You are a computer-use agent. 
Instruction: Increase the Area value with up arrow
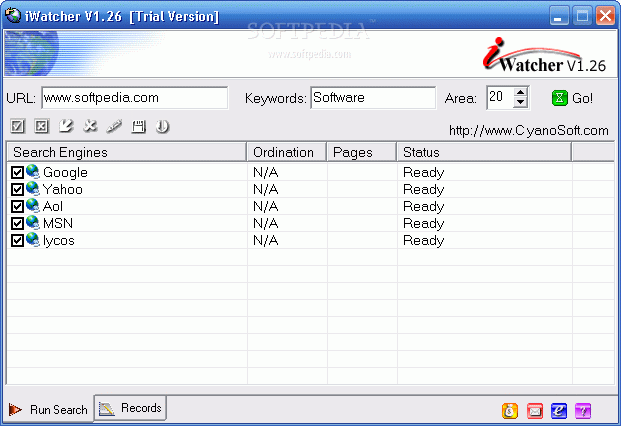point(520,92)
